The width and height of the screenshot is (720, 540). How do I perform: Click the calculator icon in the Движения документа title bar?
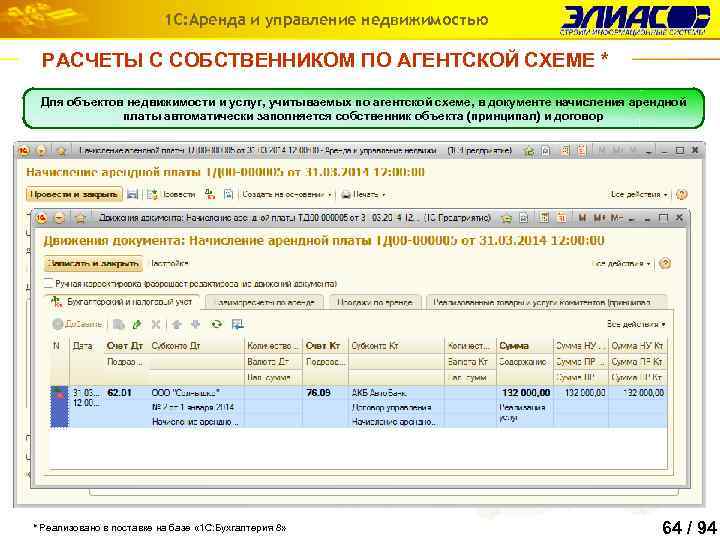coord(544,218)
